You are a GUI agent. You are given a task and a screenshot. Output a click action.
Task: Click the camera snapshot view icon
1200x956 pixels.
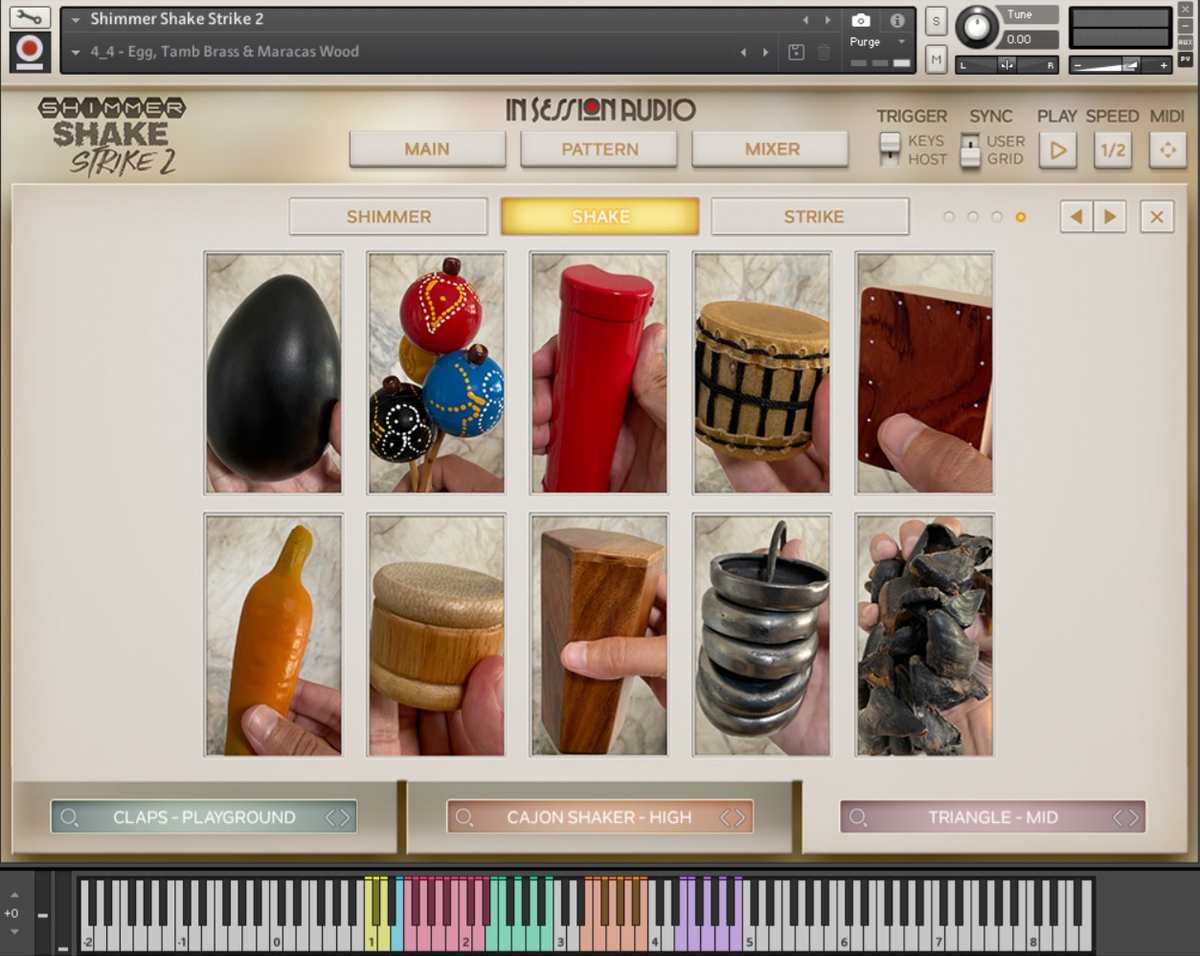pos(860,20)
